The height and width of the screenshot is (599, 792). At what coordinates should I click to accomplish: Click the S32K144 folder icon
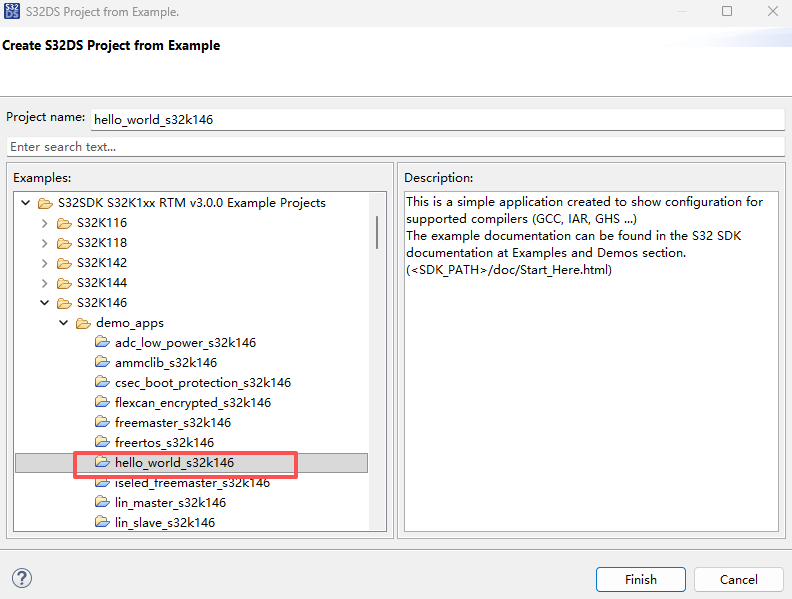point(64,283)
